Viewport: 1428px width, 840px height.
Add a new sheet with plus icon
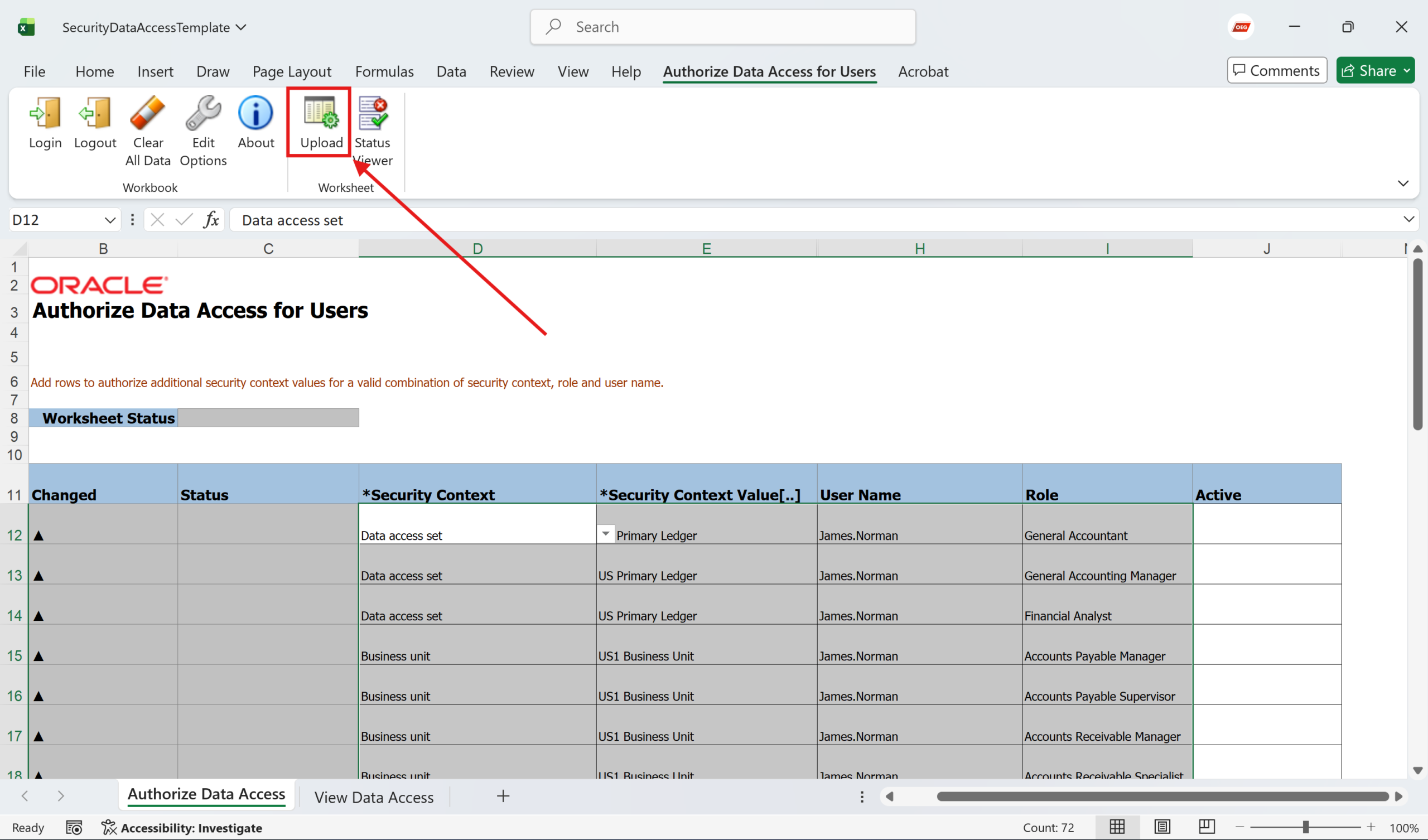point(503,796)
